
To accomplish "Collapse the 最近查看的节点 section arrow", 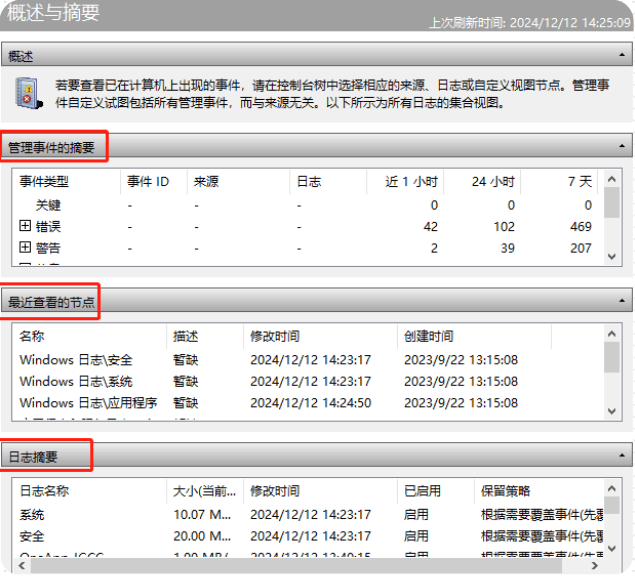I will pyautogui.click(x=622, y=300).
